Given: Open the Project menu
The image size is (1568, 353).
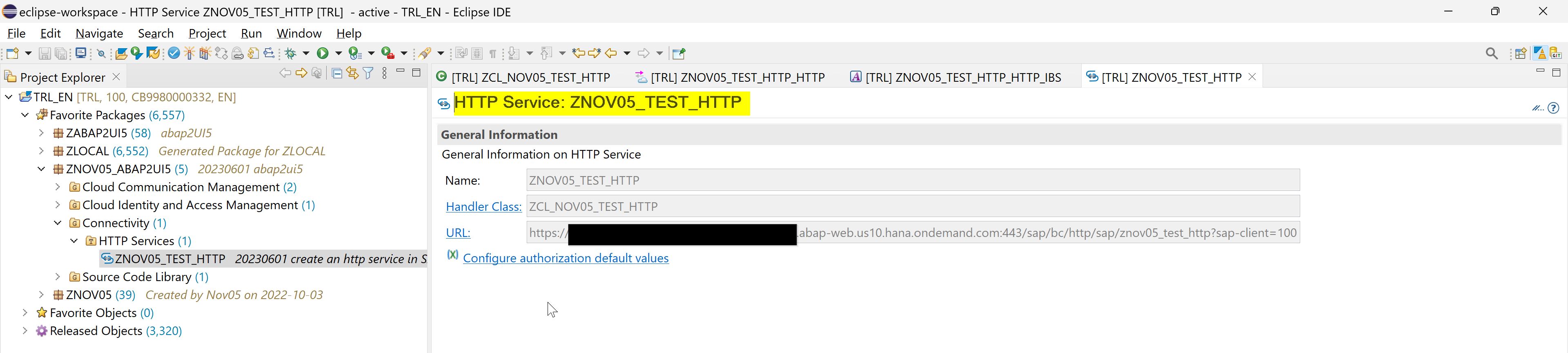Looking at the screenshot, I should coord(207,33).
